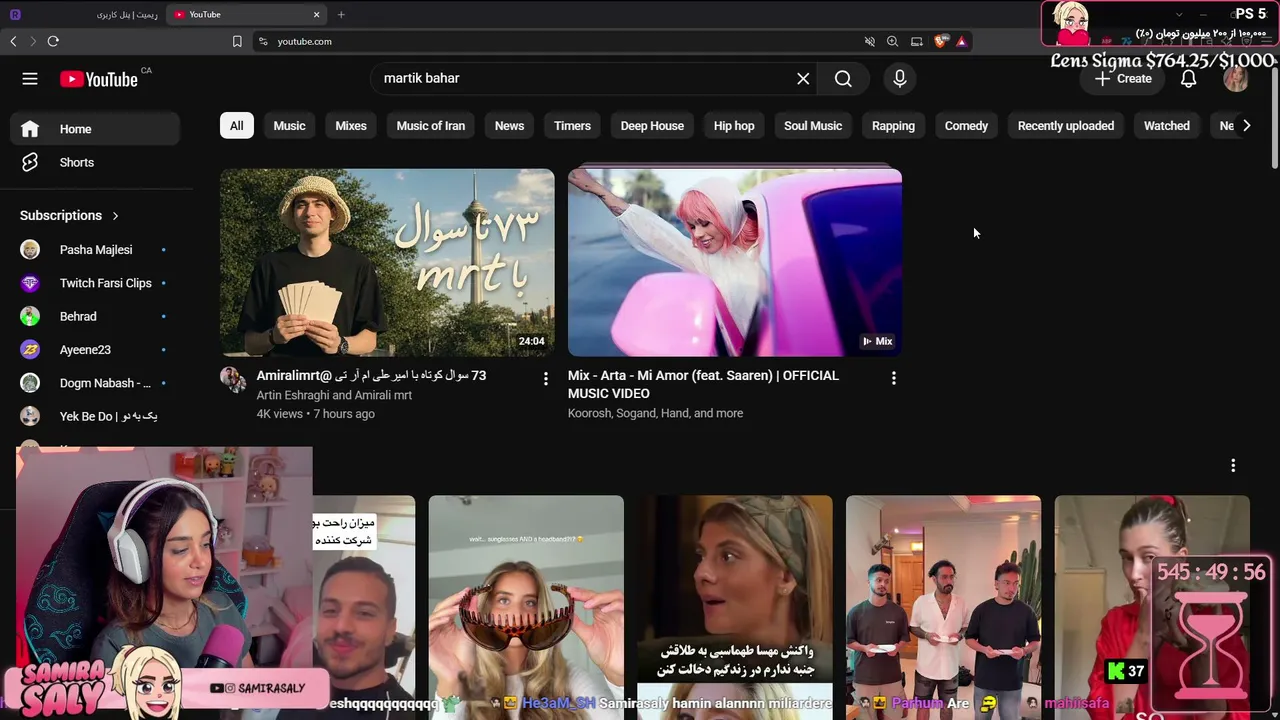Click the Create button
The image size is (1280, 720).
(1123, 79)
